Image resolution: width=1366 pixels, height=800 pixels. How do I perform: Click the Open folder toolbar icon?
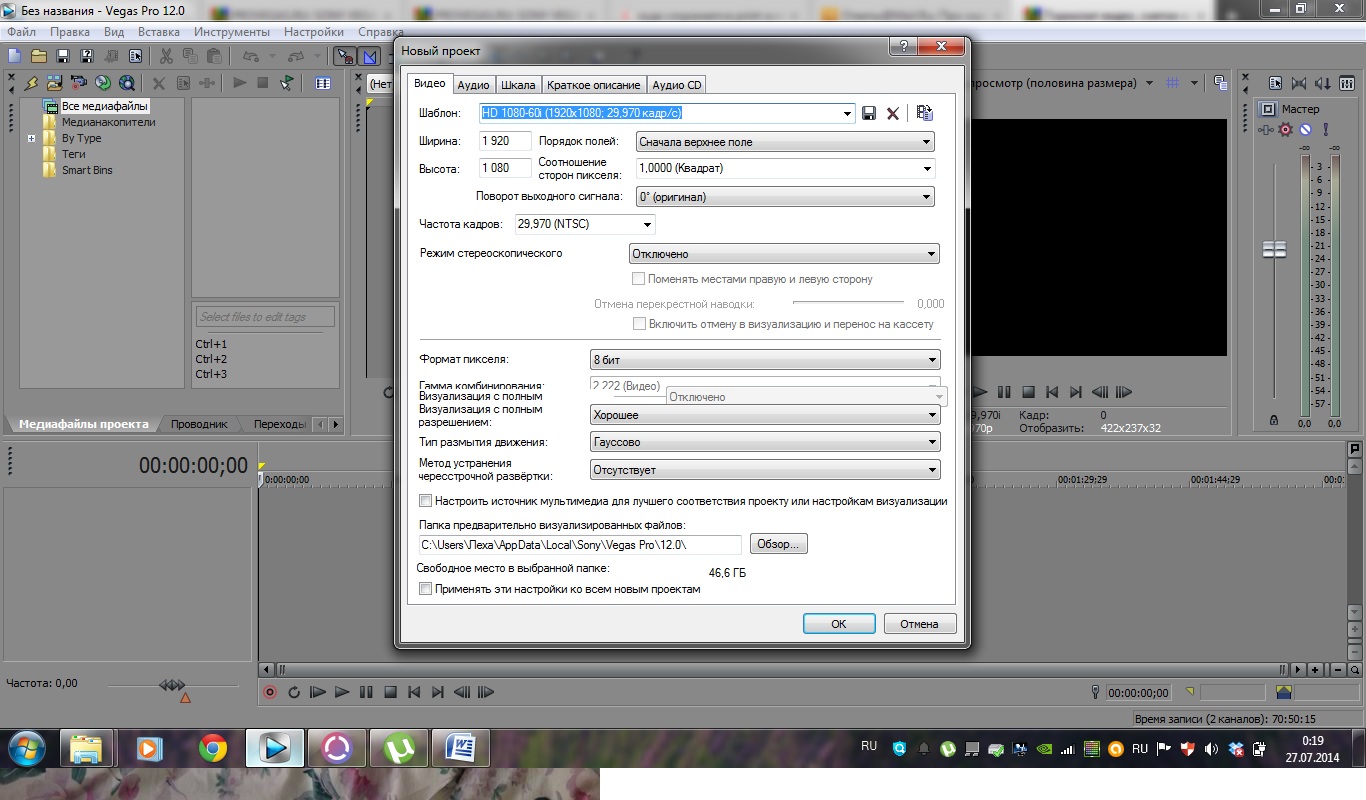39,56
